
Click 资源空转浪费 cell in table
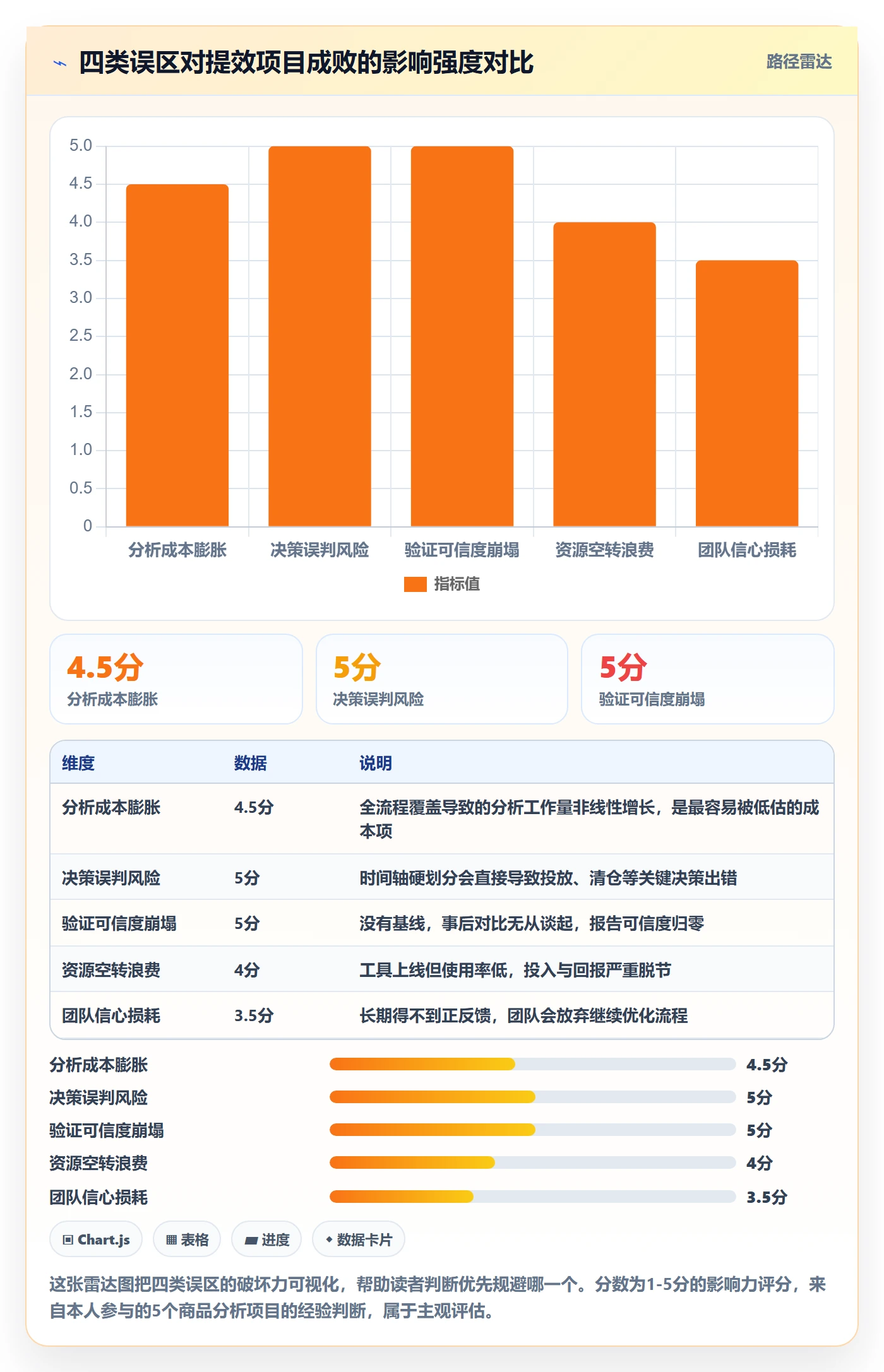[111, 970]
